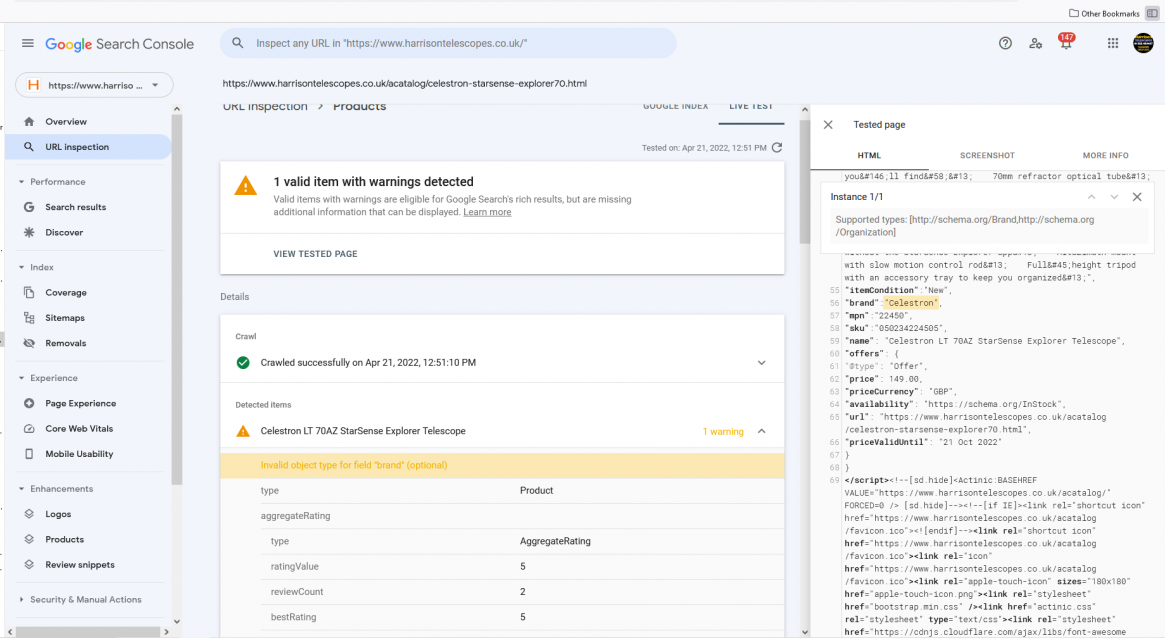Click the Core Web Vitals gauge icon
The width and height of the screenshot is (1165, 638).
29,429
